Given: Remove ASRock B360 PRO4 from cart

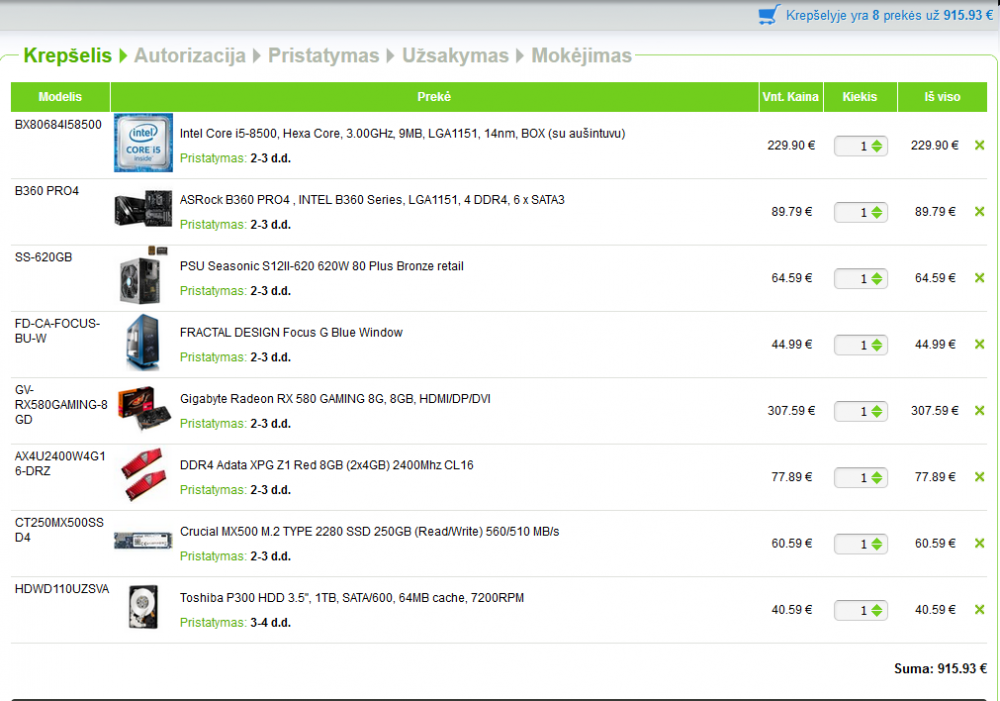Looking at the screenshot, I should pos(980,212).
